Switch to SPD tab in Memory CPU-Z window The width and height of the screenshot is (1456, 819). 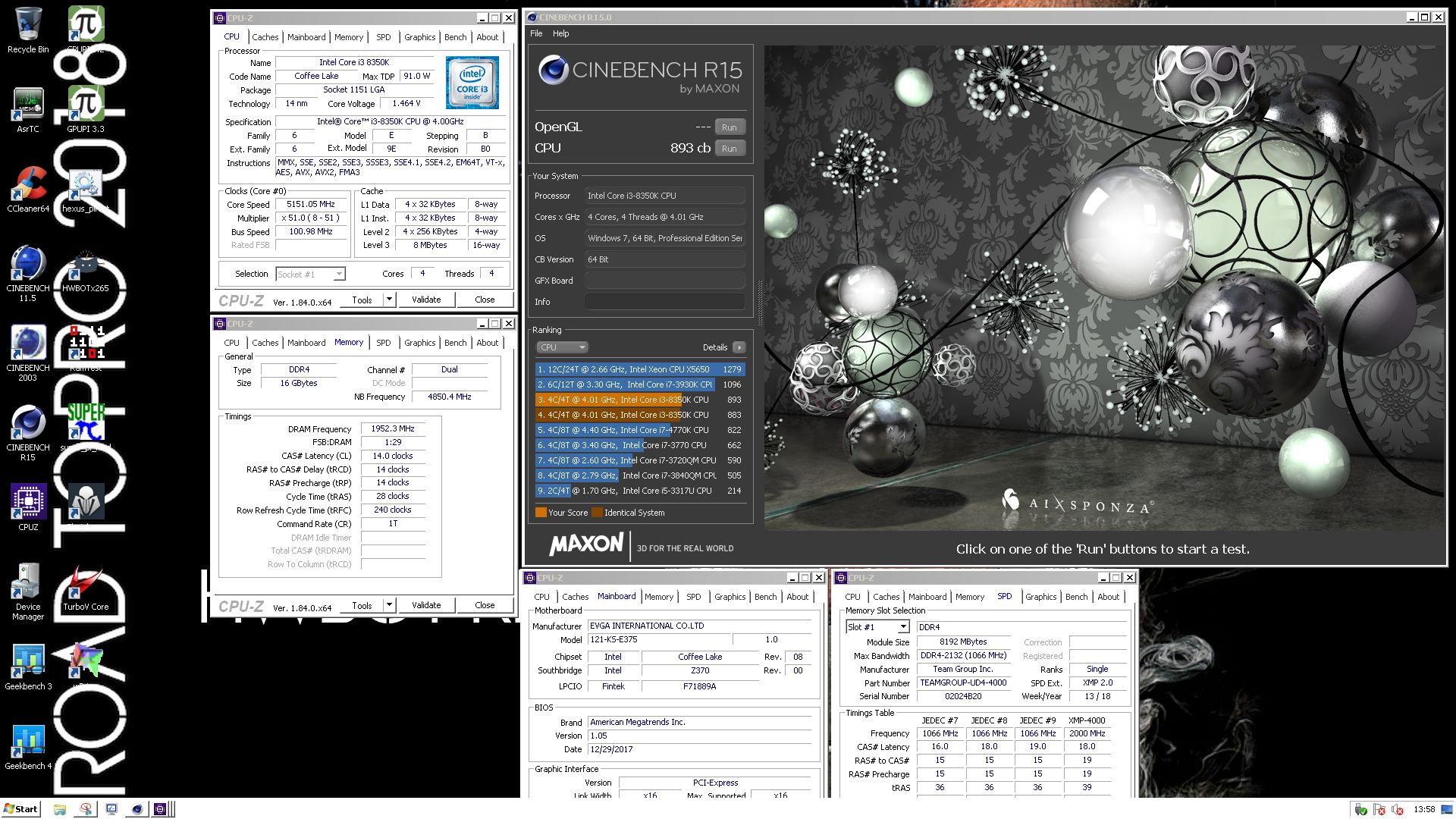(384, 343)
